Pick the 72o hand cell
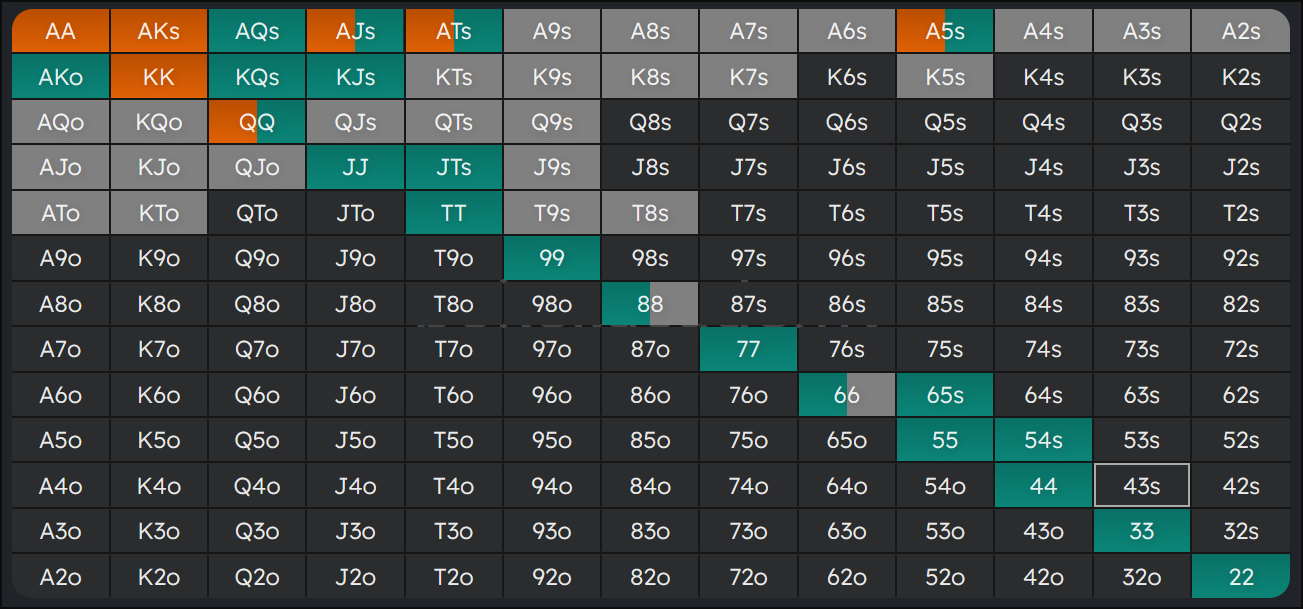 (748, 577)
